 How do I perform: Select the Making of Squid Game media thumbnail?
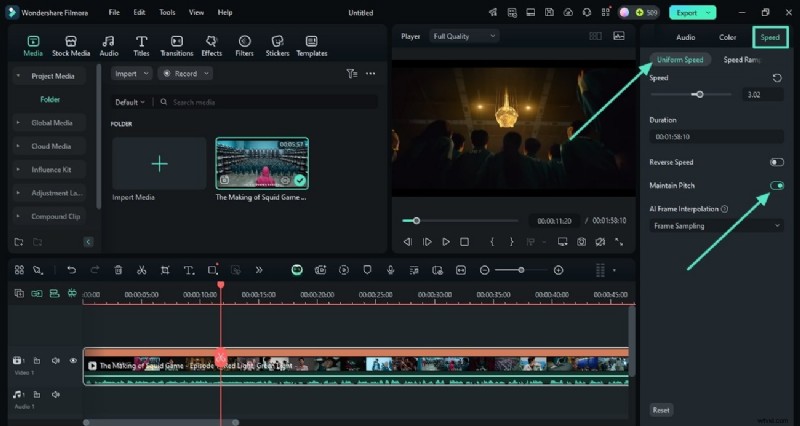[x=262, y=163]
